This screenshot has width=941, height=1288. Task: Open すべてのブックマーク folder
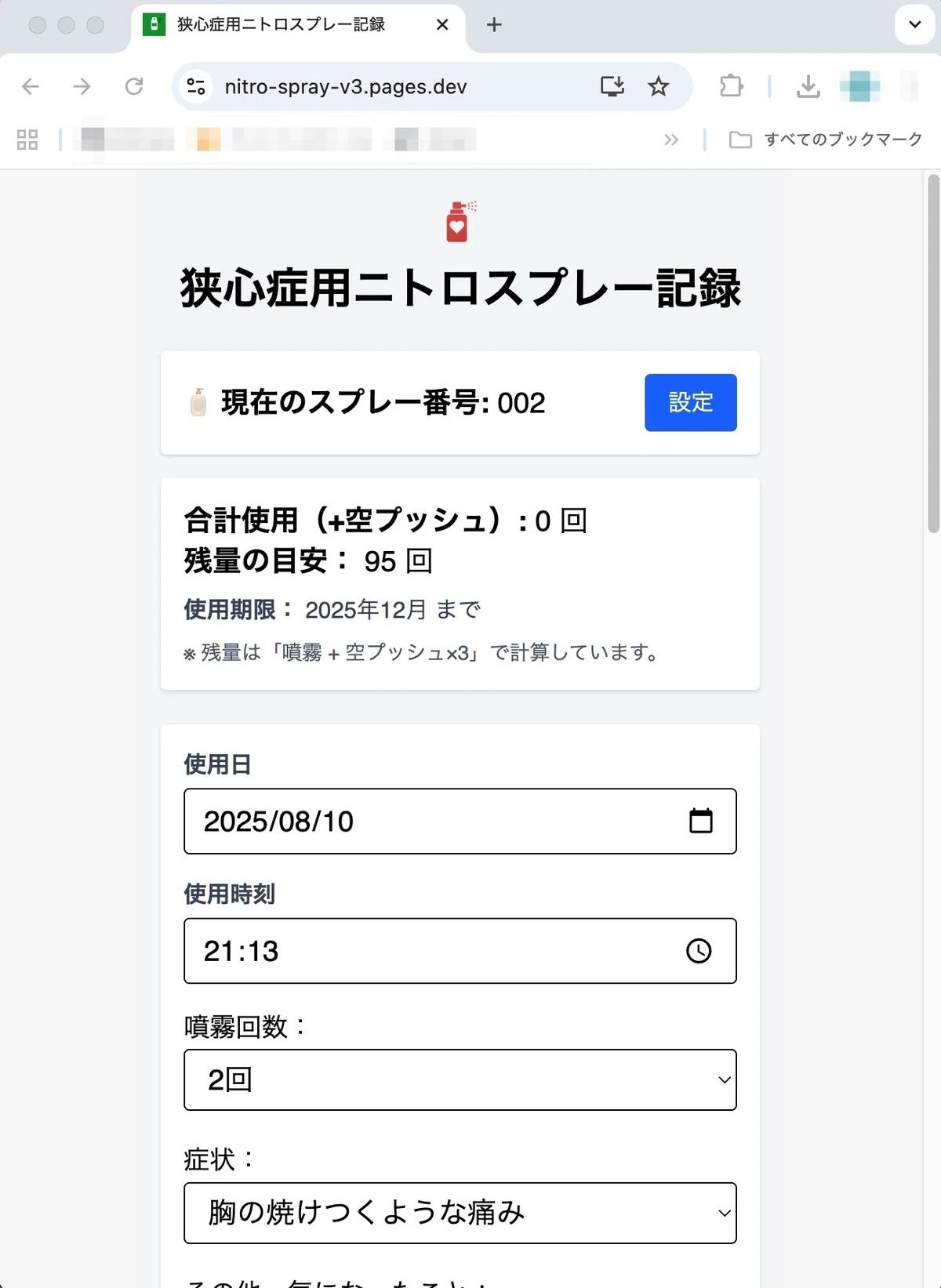pos(826,140)
